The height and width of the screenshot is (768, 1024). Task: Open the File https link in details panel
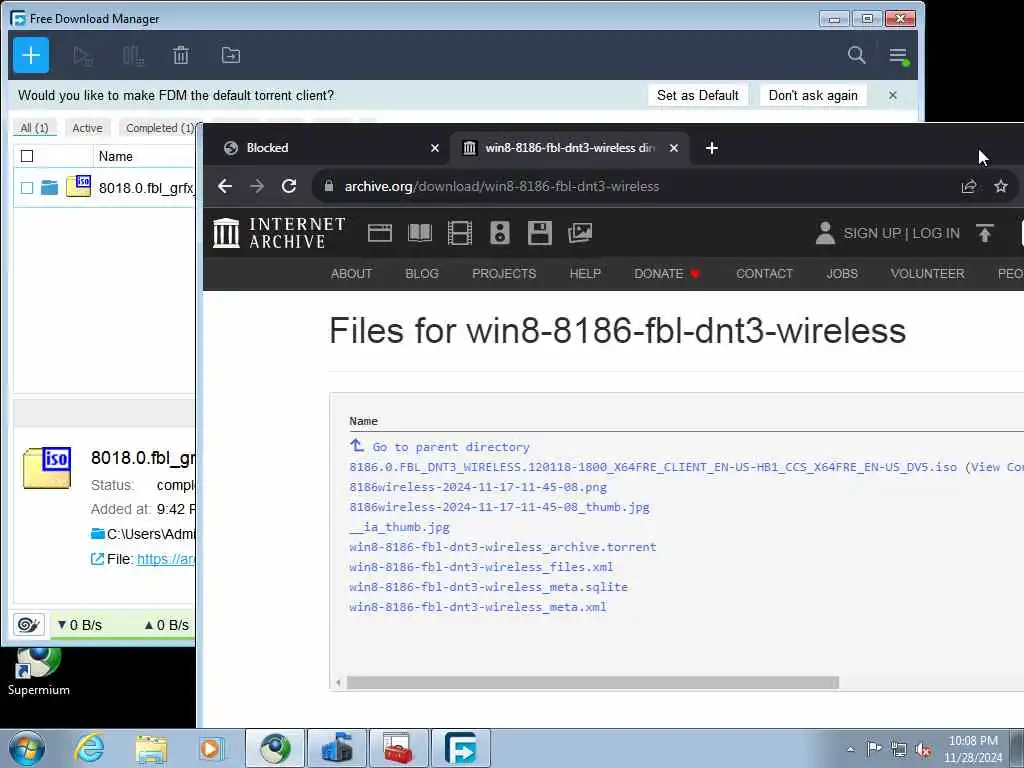click(166, 559)
